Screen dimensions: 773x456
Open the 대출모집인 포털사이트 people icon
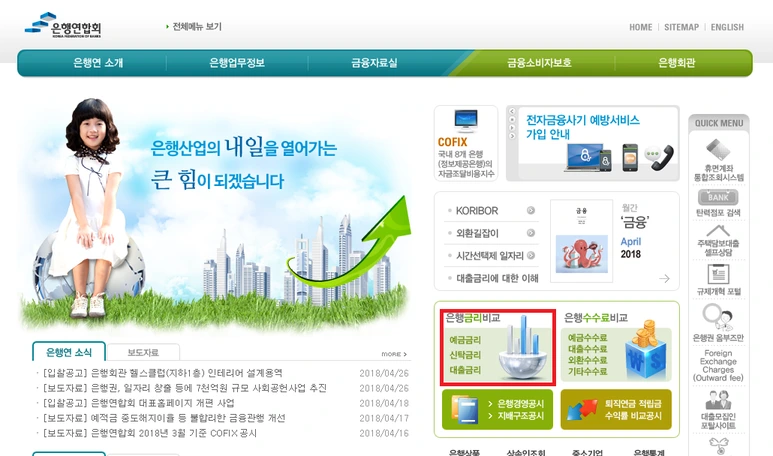(x=718, y=400)
